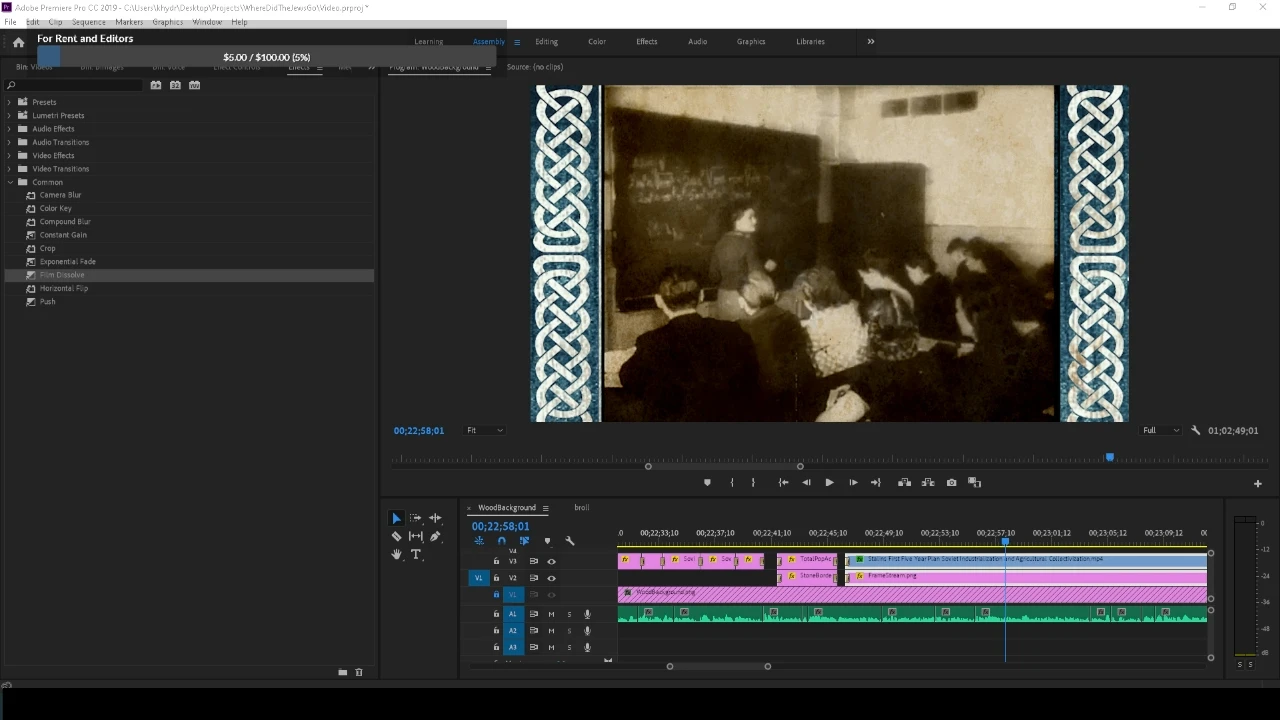Expand Video Transitions folder
Screen dimensions: 1280x720
click(x=10, y=169)
